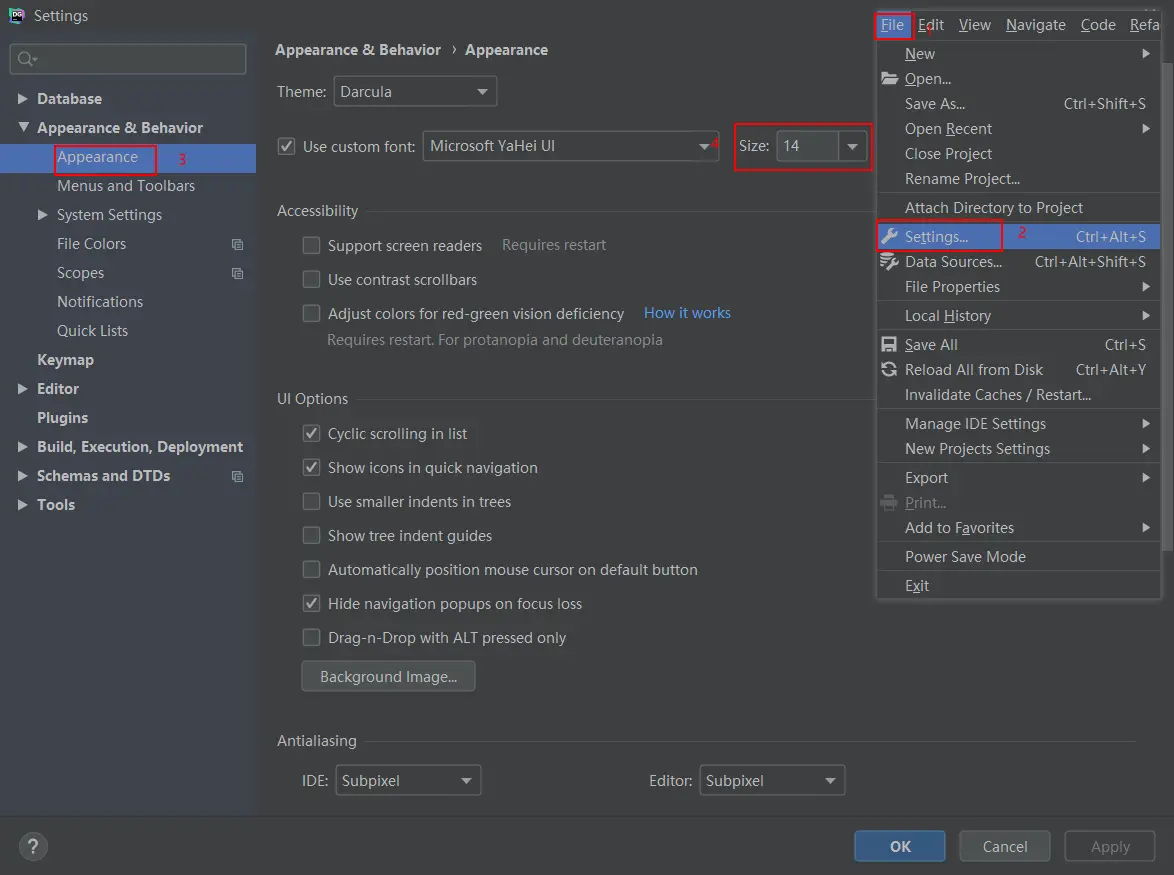The height and width of the screenshot is (875, 1174).
Task: Click the Save All disk icon
Action: click(x=889, y=344)
